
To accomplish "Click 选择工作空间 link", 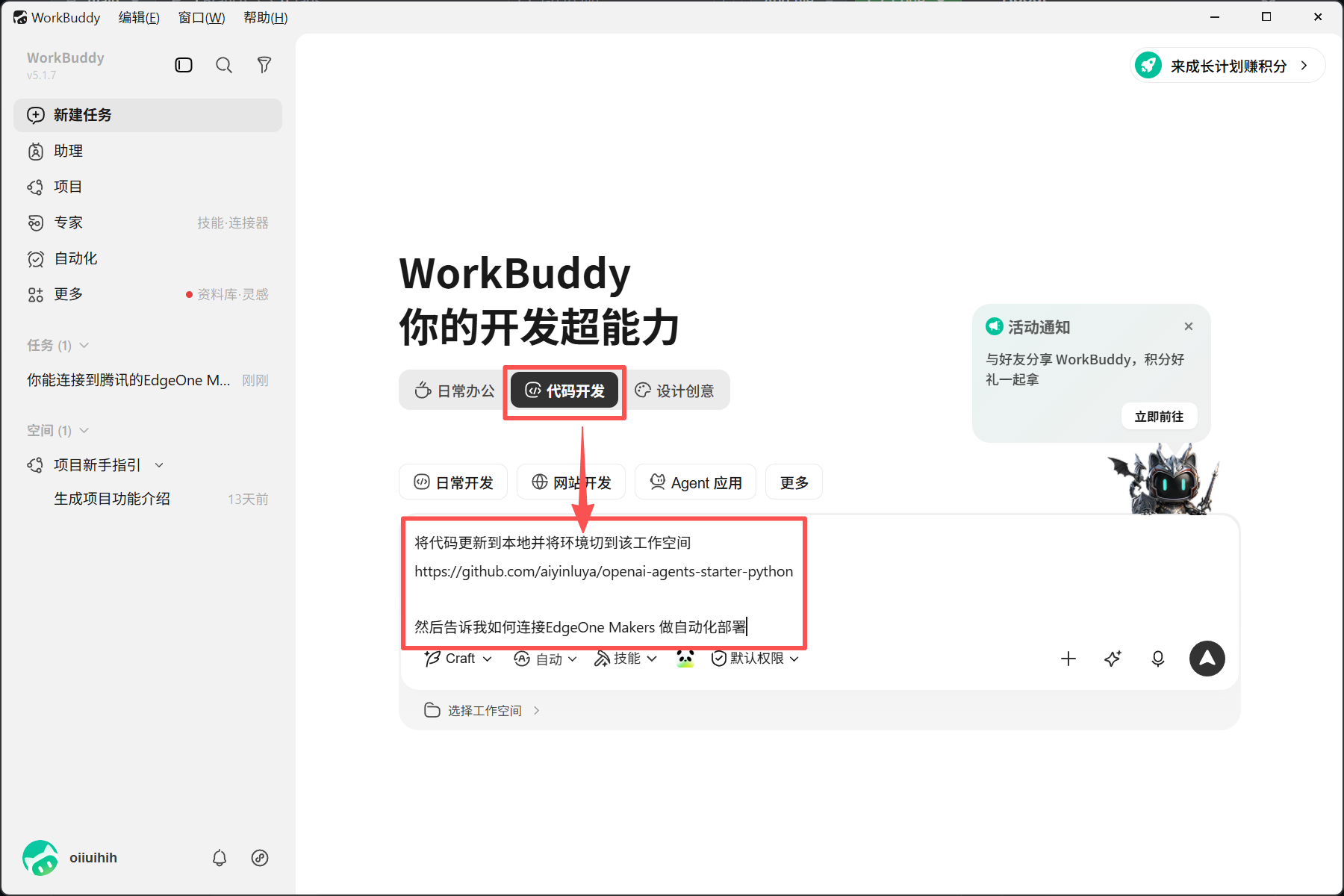I will tap(482, 710).
